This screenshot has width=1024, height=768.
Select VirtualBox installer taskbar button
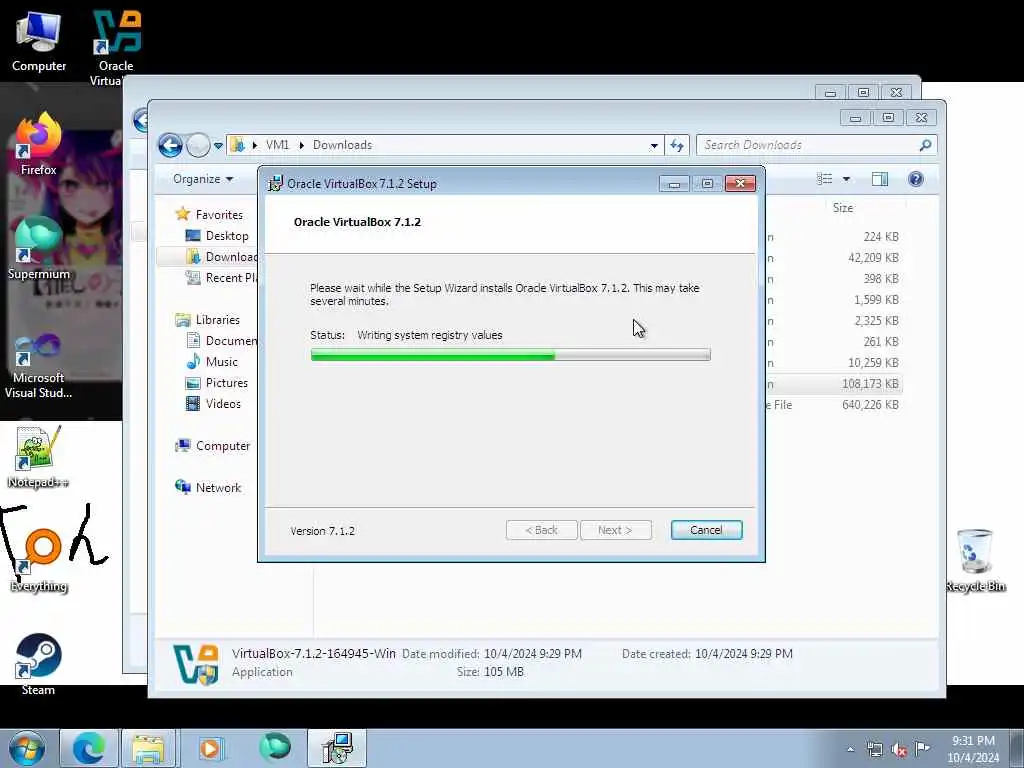[x=337, y=748]
